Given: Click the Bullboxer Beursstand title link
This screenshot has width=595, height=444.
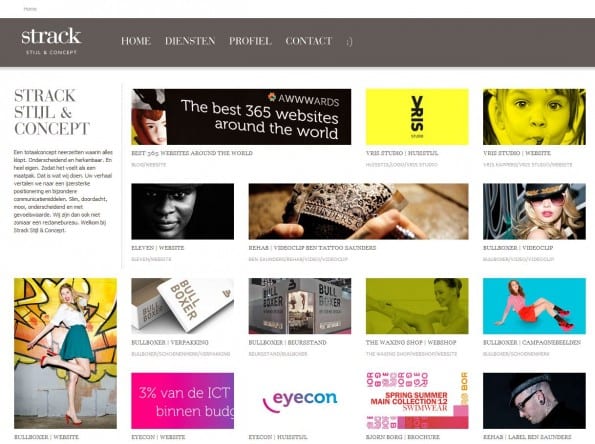Looking at the screenshot, I should 287,342.
